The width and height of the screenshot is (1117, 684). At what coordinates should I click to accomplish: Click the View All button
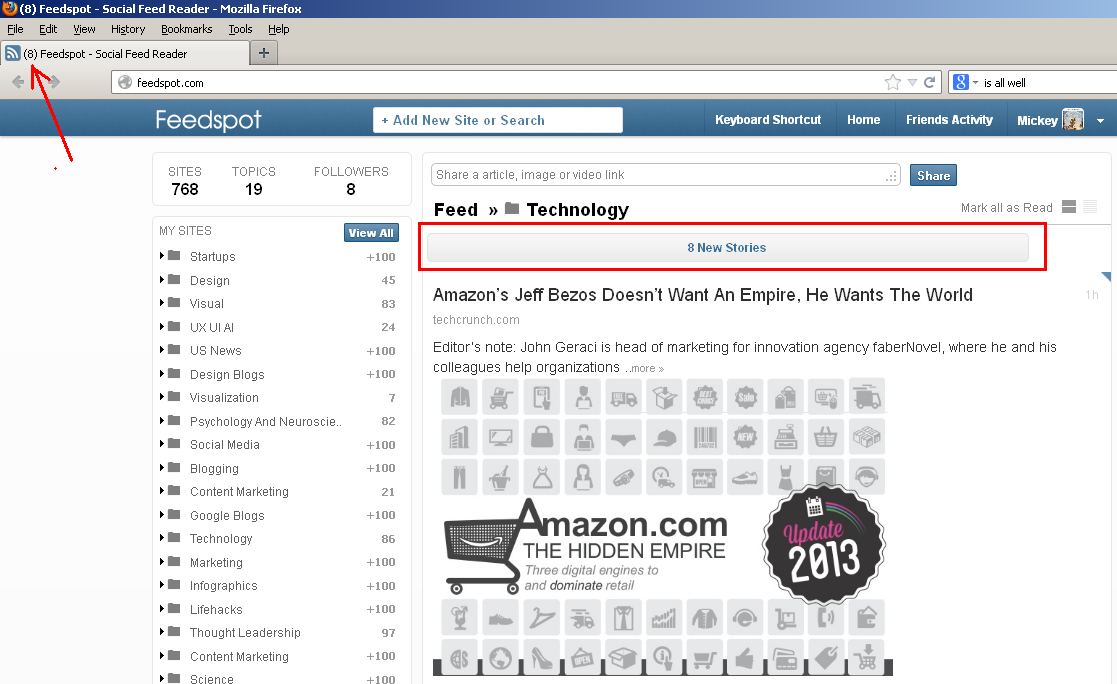click(x=371, y=232)
